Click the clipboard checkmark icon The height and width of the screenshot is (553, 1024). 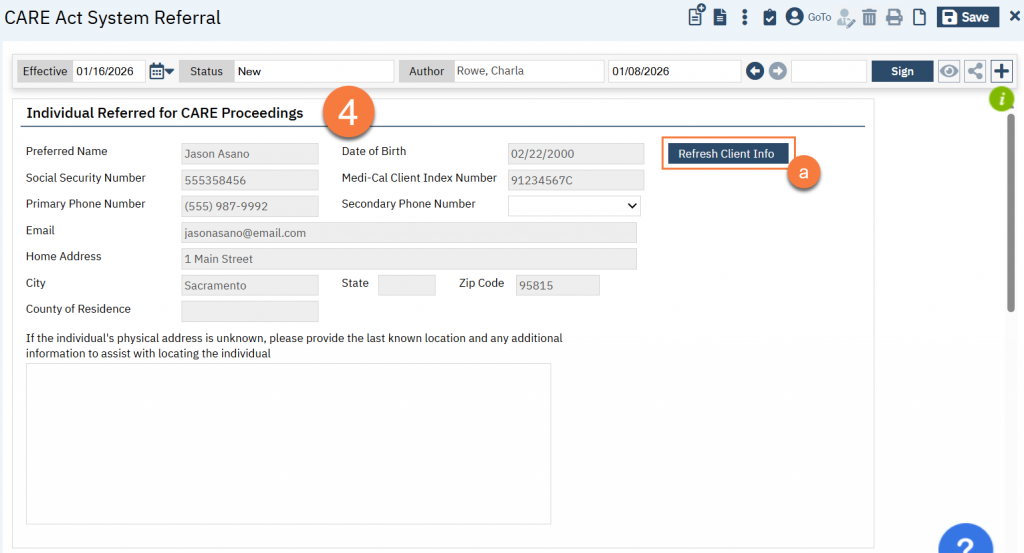[x=769, y=17]
